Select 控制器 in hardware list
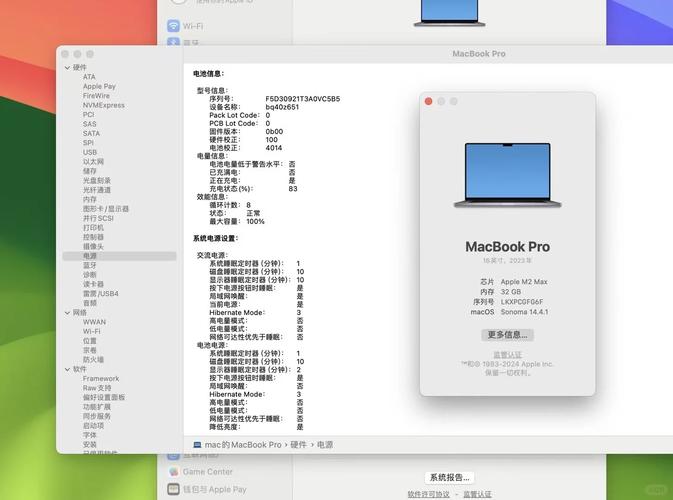 [x=93, y=237]
